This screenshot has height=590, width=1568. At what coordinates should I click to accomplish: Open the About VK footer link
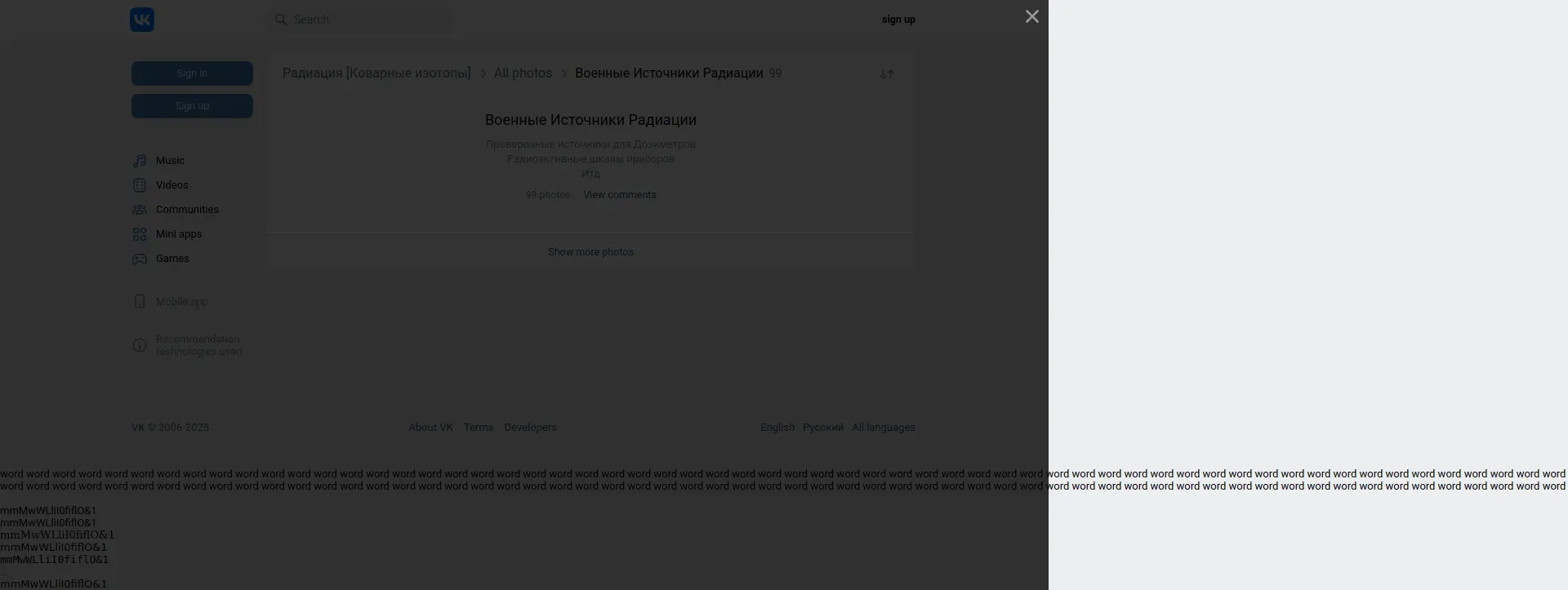click(x=430, y=428)
